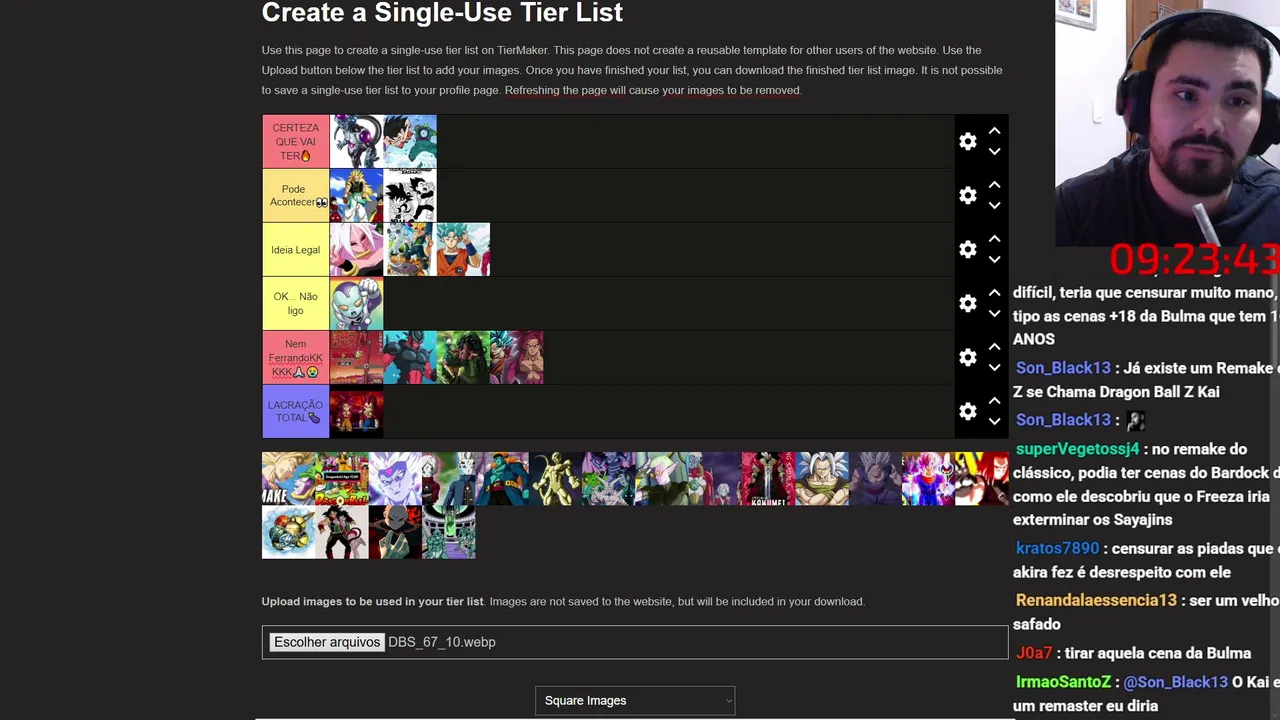The width and height of the screenshot is (1280, 720).
Task: Pick the unranked red sword KAKUMEI image
Action: tap(768, 479)
